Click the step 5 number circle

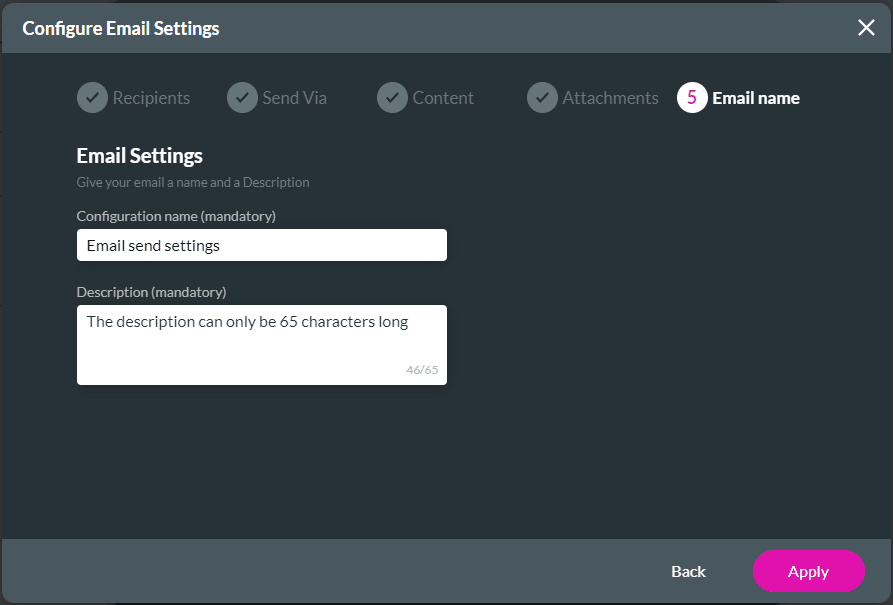(x=692, y=98)
